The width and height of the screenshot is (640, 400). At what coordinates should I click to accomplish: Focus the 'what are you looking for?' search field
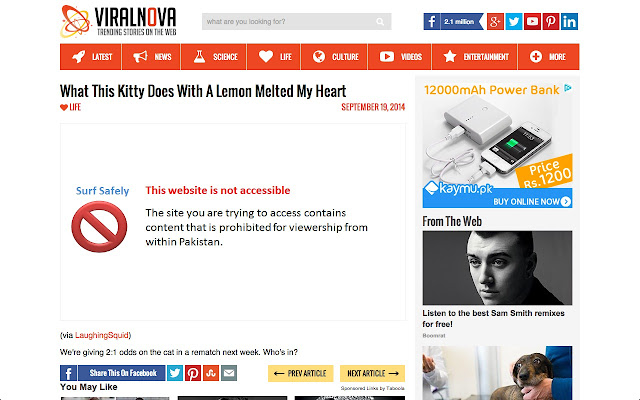click(288, 22)
